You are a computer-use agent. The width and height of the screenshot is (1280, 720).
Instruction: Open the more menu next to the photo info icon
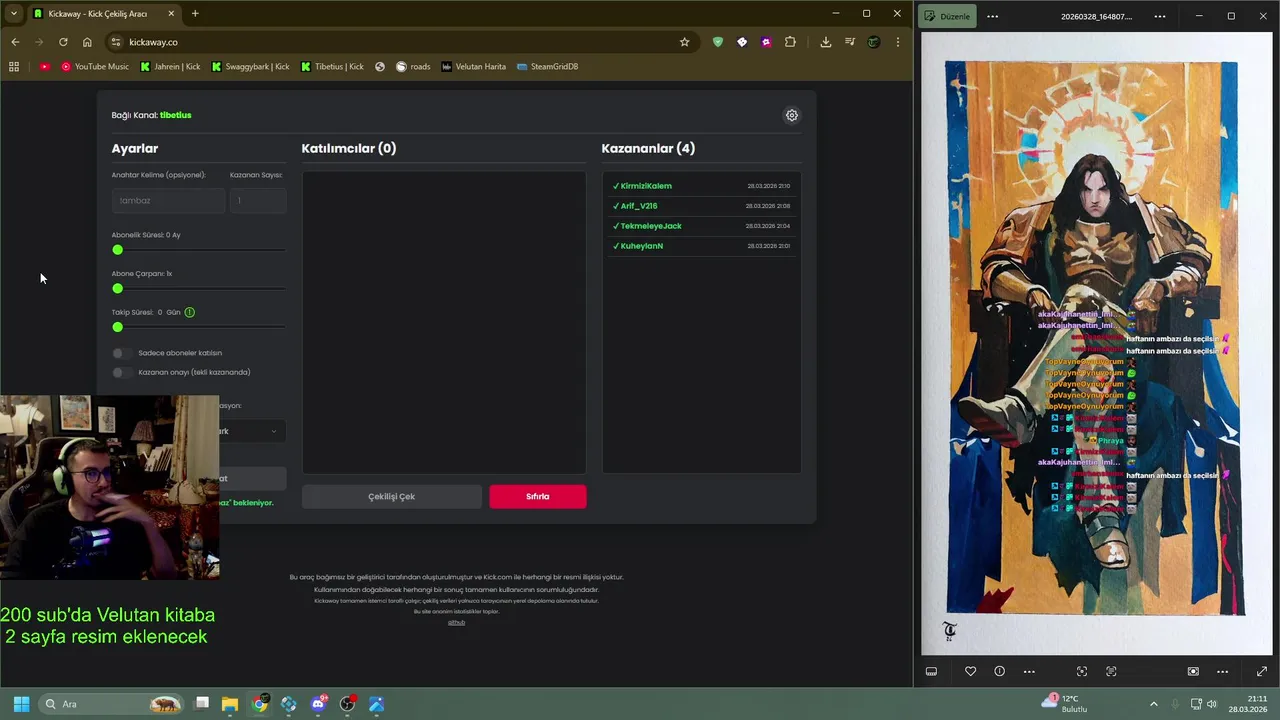[1029, 671]
